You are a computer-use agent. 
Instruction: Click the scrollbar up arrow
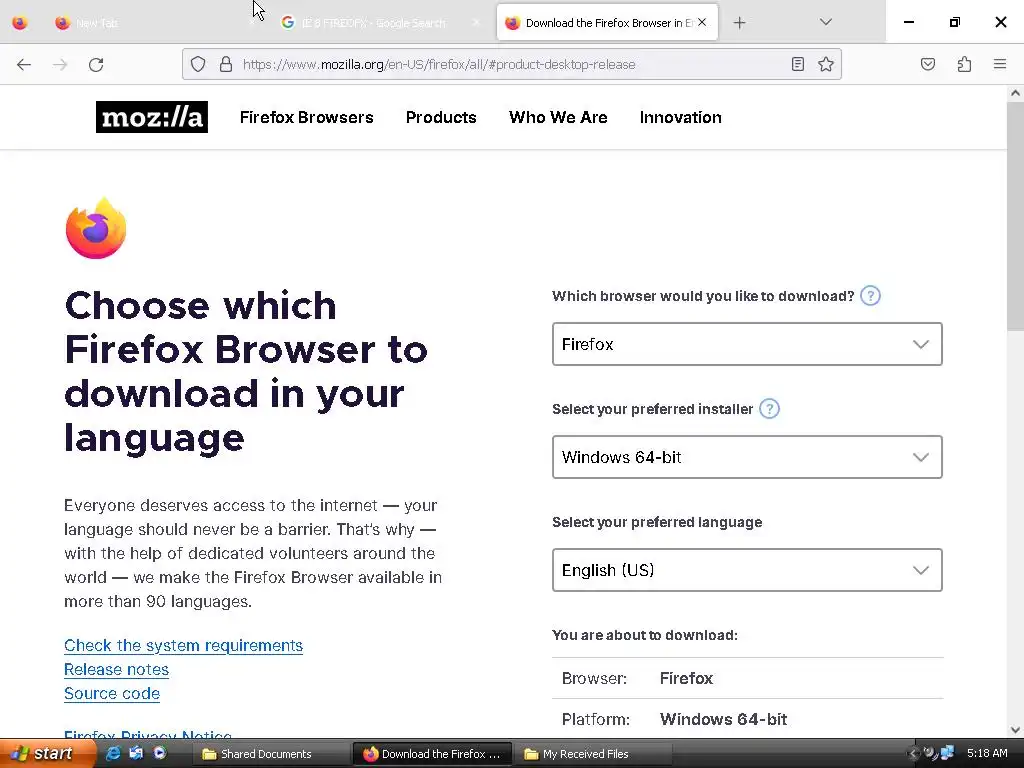point(1015,93)
